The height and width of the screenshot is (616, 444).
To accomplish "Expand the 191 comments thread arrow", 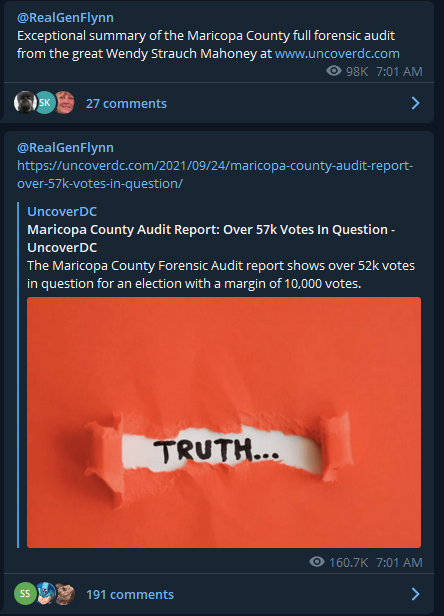I will [415, 594].
